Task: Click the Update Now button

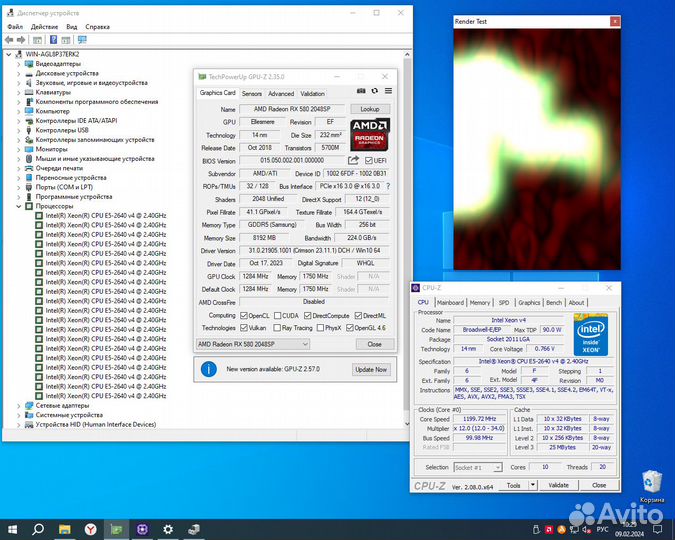Action: pos(370,369)
